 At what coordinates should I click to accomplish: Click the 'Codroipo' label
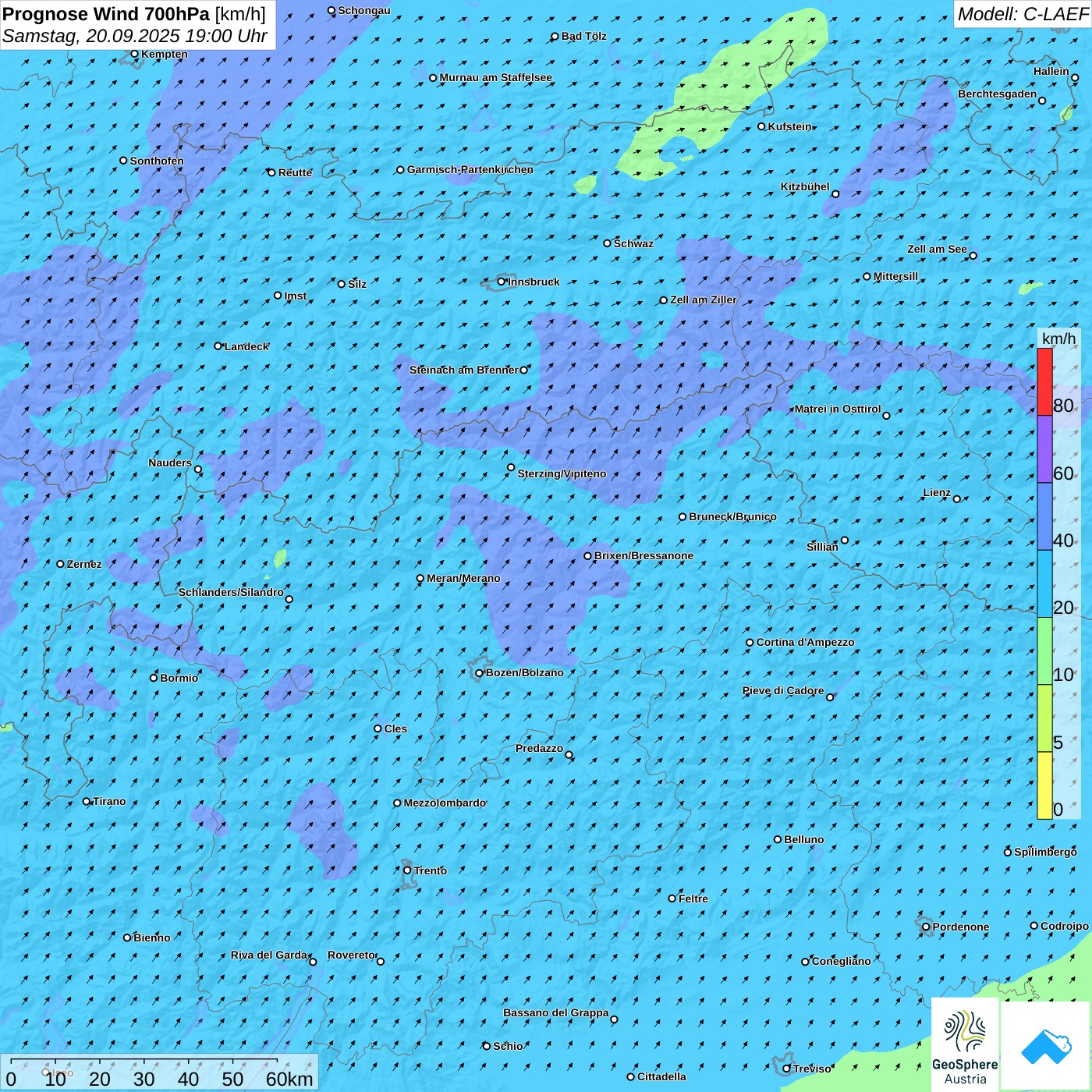click(1065, 926)
